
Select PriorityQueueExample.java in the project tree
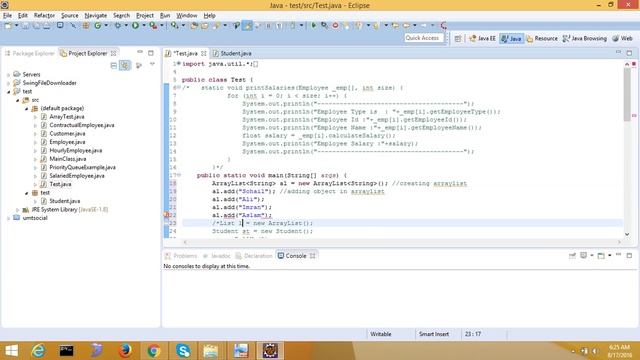pyautogui.click(x=82, y=167)
